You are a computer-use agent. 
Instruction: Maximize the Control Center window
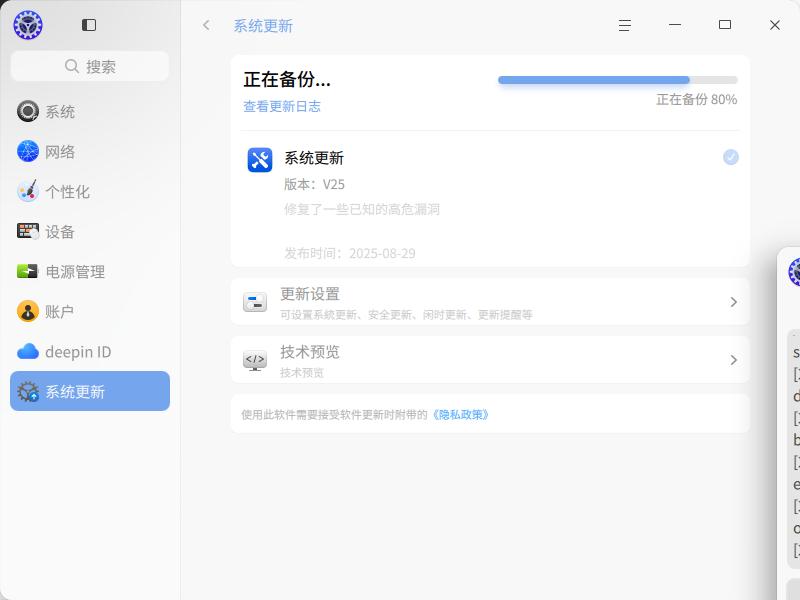pos(724,24)
